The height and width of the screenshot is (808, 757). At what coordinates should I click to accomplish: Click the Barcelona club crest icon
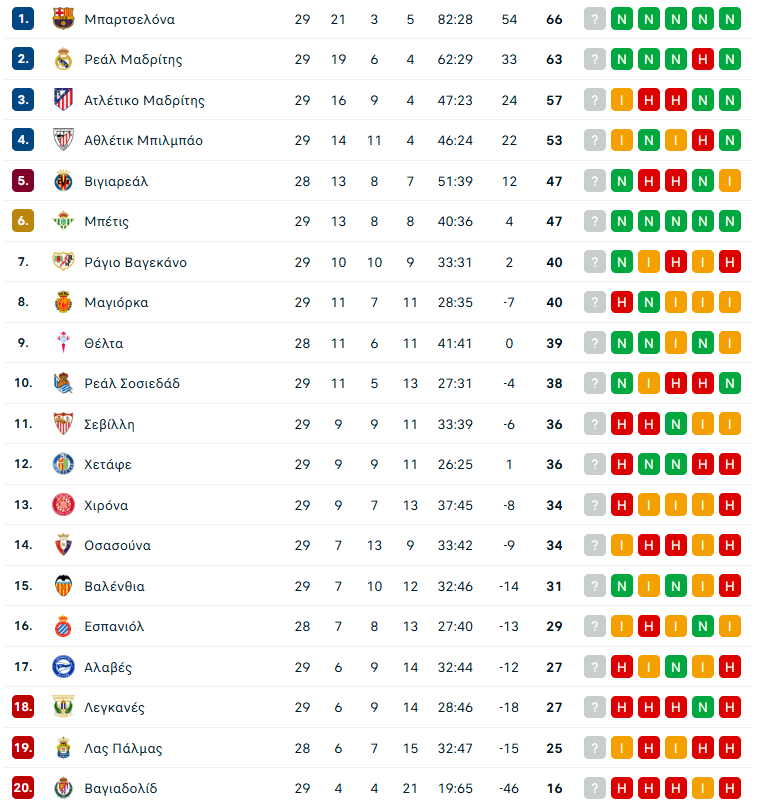click(63, 19)
